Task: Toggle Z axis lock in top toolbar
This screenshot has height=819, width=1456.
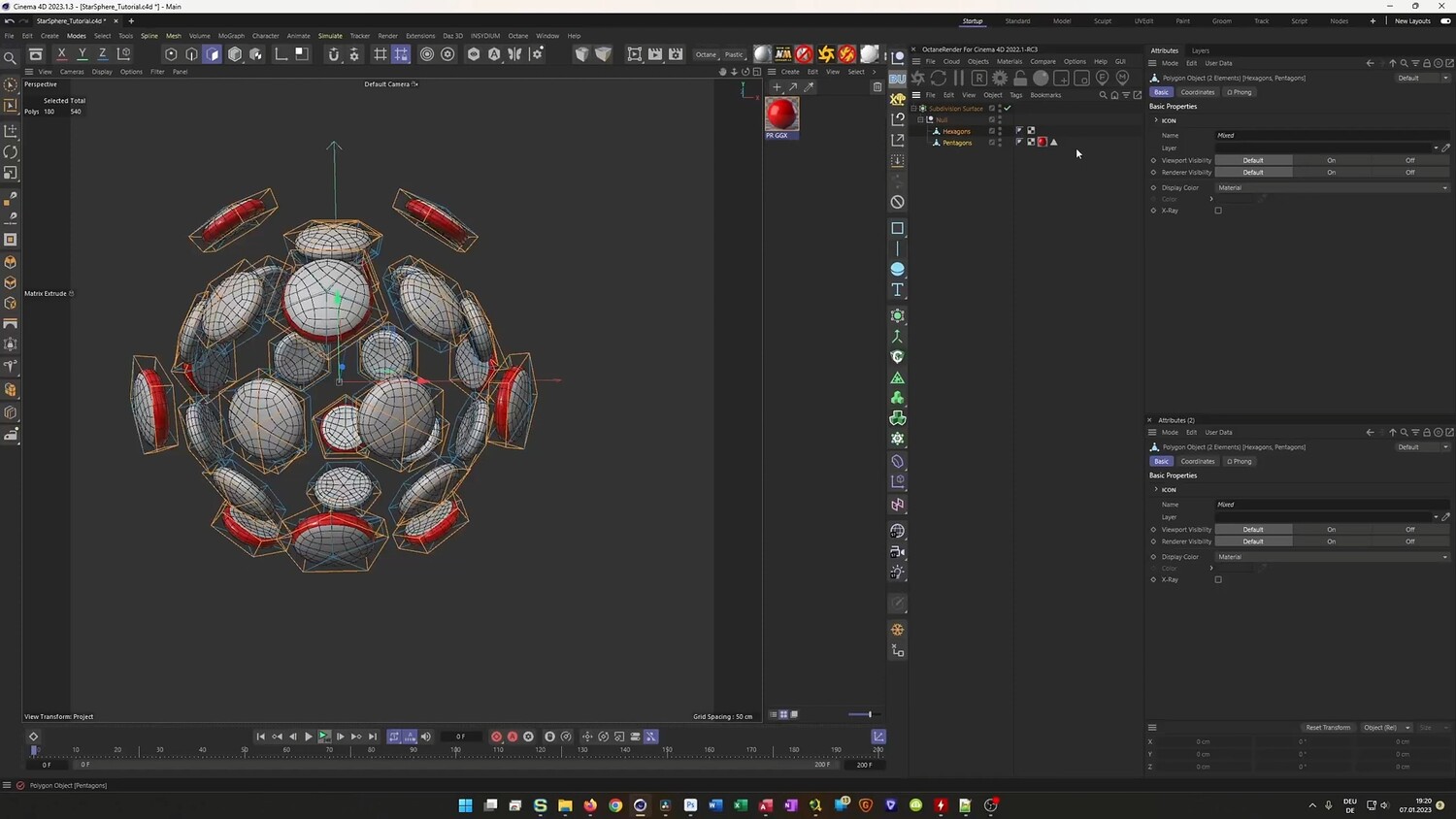Action: coord(102,54)
